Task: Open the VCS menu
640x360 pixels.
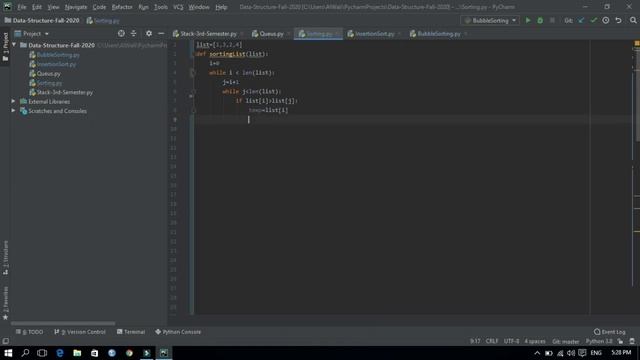Action: [178, 7]
